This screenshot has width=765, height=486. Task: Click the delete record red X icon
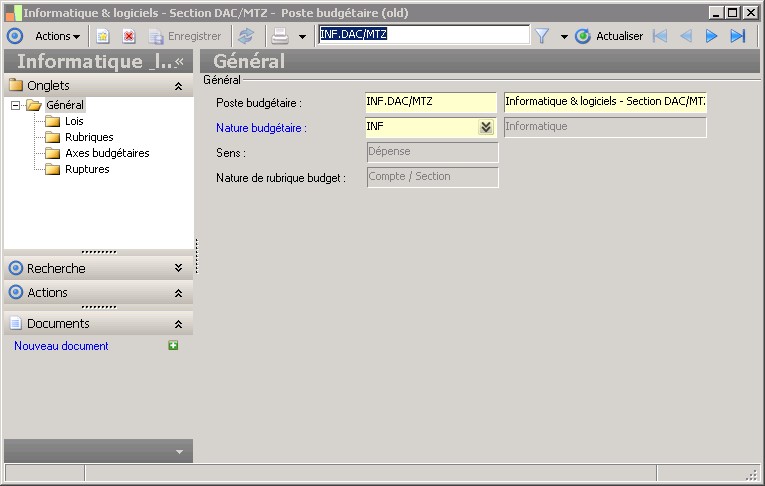click(x=129, y=36)
